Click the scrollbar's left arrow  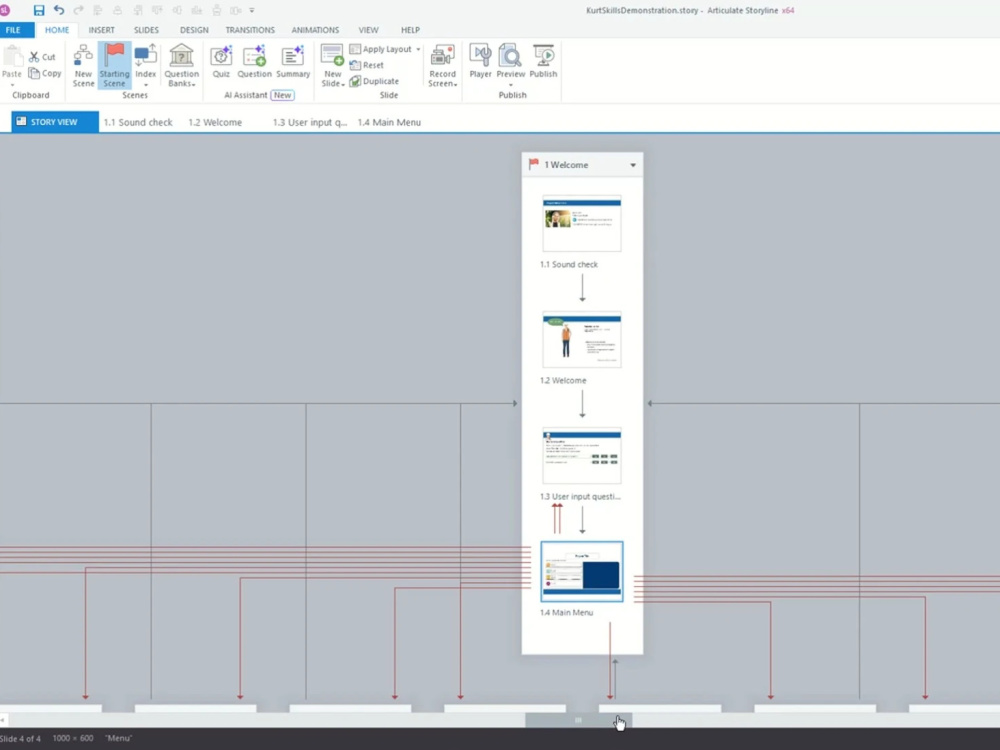pyautogui.click(x=3, y=720)
